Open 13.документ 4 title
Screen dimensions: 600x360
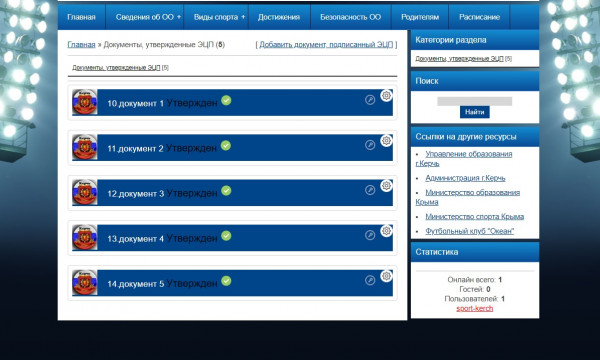[135, 239]
